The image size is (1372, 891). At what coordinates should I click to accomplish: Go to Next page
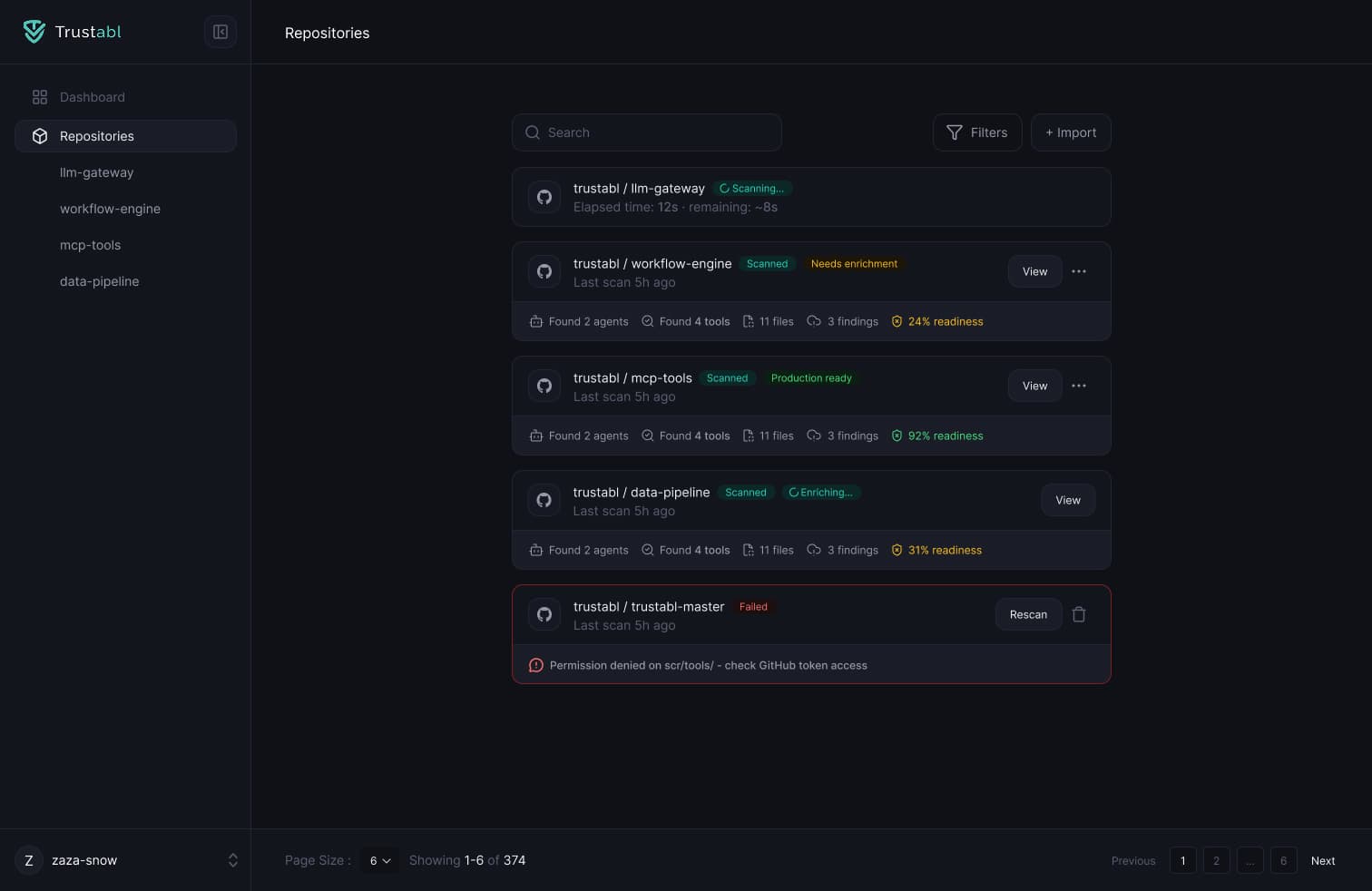pos(1323,861)
